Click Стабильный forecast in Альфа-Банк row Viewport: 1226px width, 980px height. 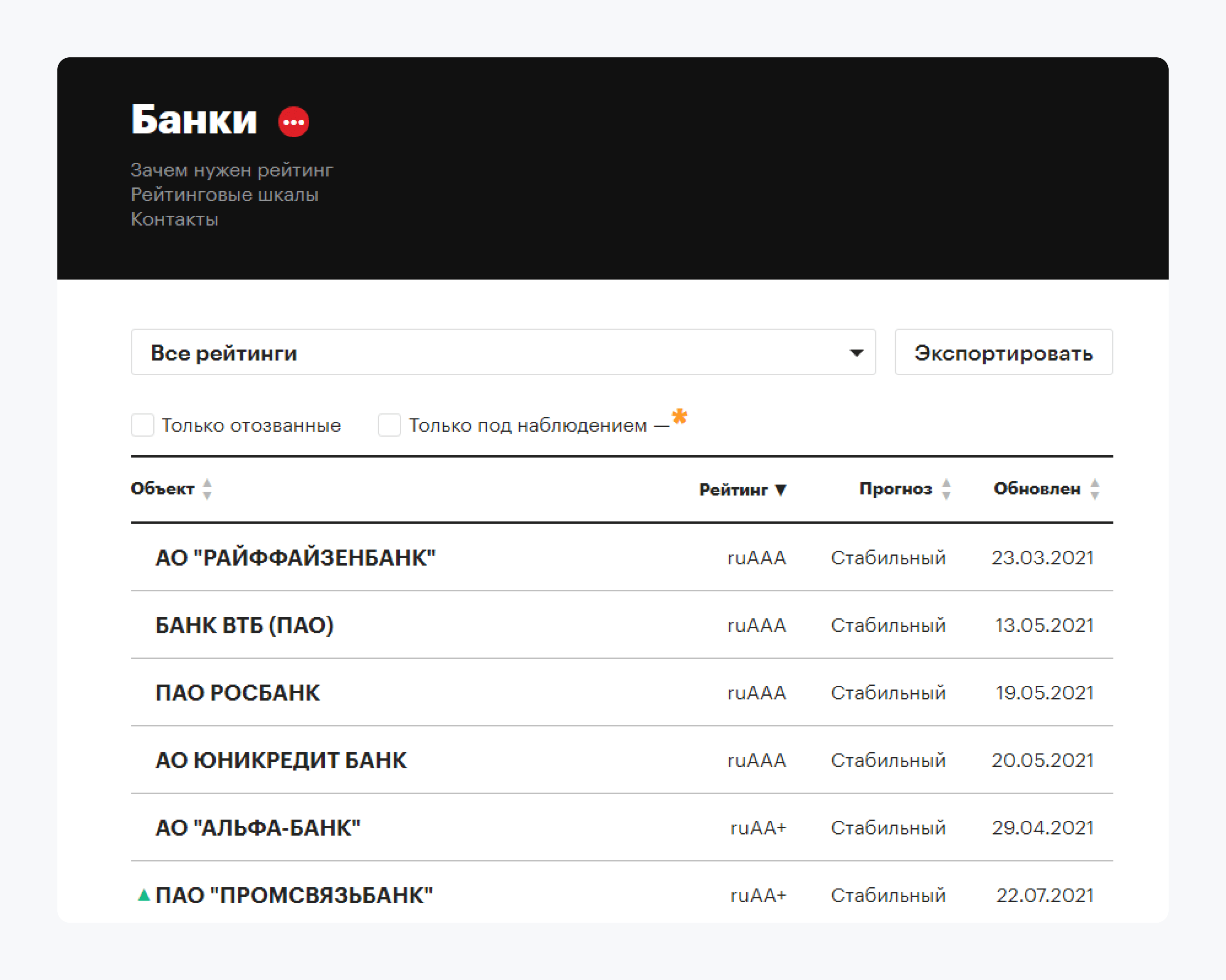889,827
